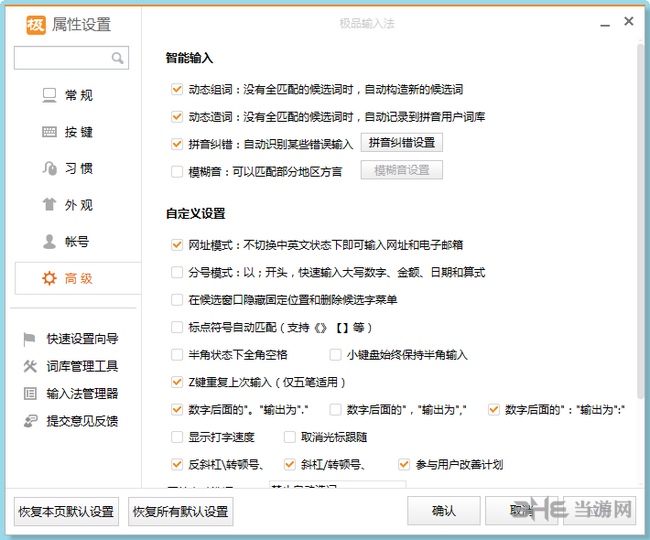This screenshot has height=540, width=650.
Task: Uncheck 拼音纠错 option
Action: tap(177, 144)
